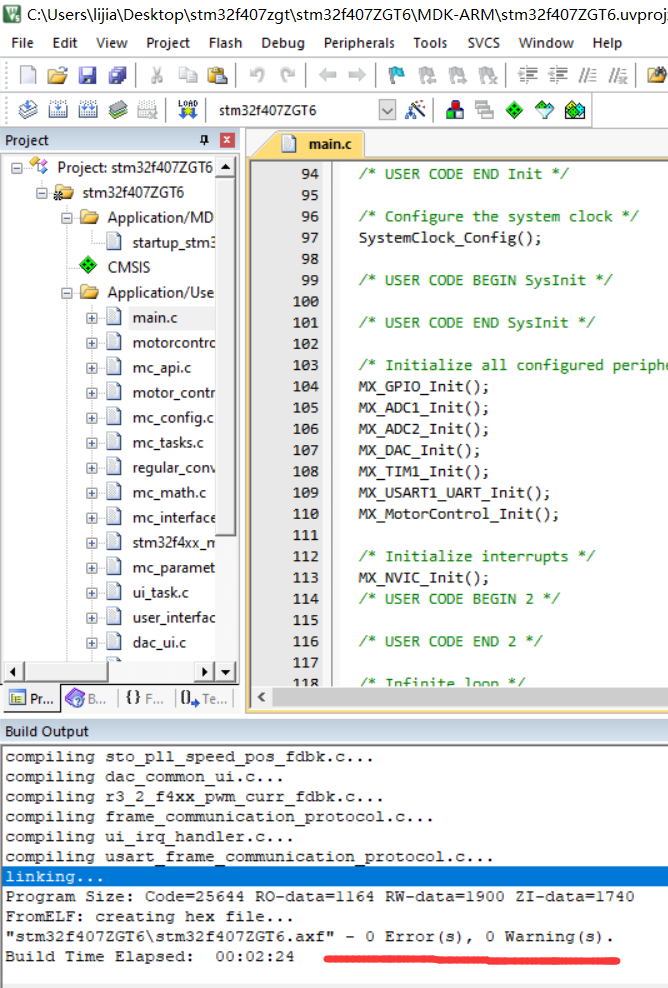Viewport: 668px width, 988px height.
Task: Insert a bookmark with flag icon
Action: coord(396,76)
